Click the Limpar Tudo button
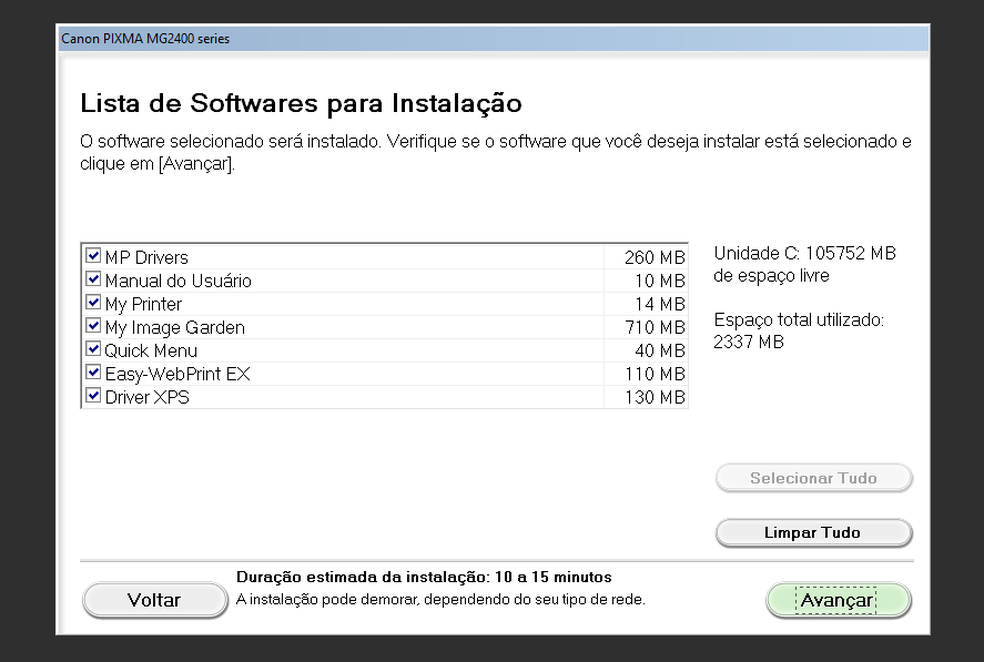The width and height of the screenshot is (984, 662). tap(813, 533)
